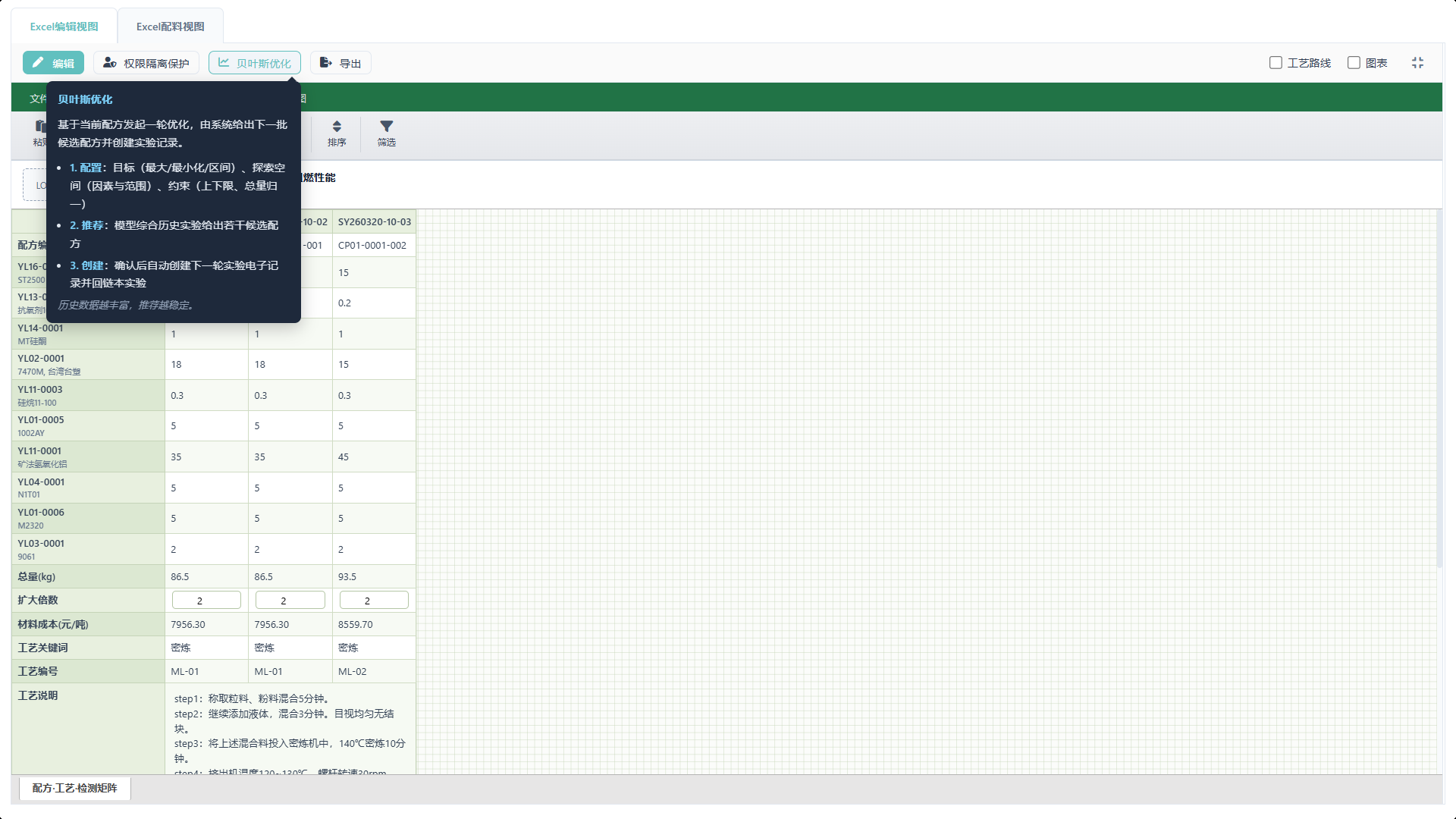Select the 工艺编号 row header

pyautogui.click(x=89, y=671)
